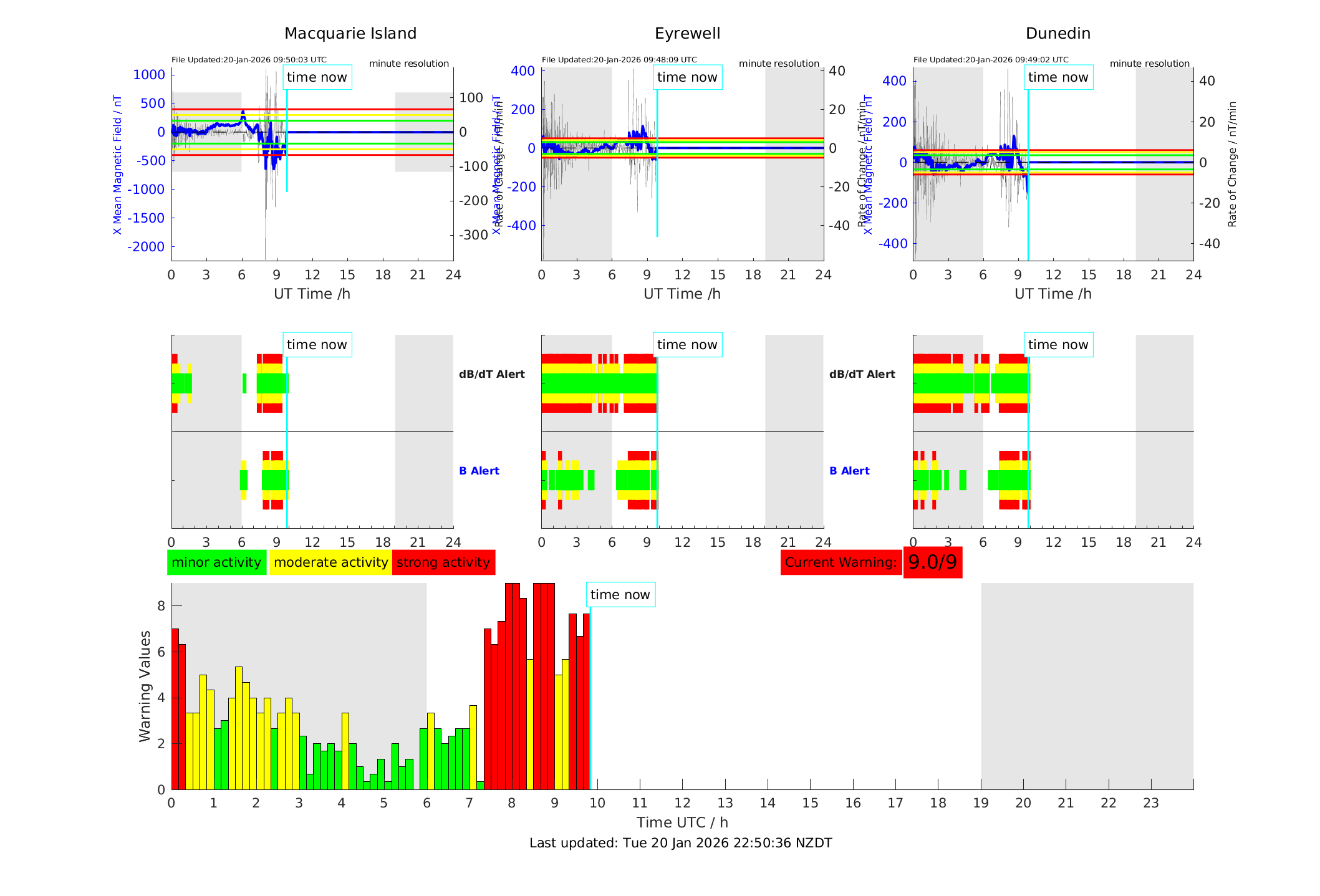Click the 9.0/9 warning value box
The height and width of the screenshot is (896, 1320).
[x=932, y=562]
